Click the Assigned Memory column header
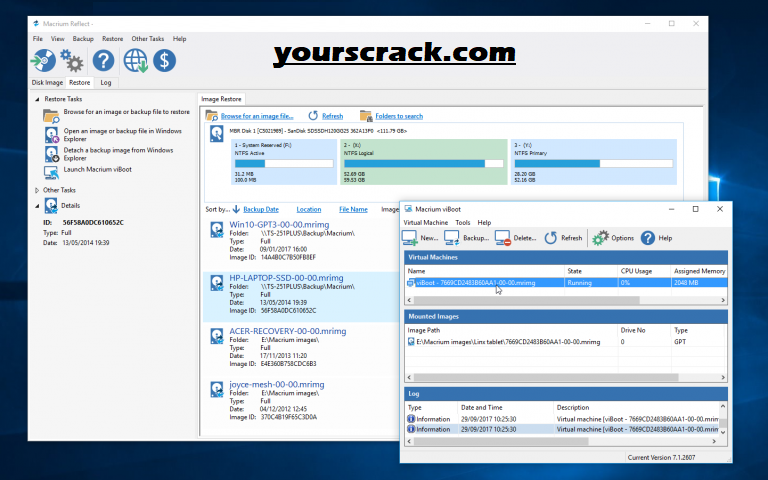Viewport: 768px width, 480px height. (x=698, y=271)
